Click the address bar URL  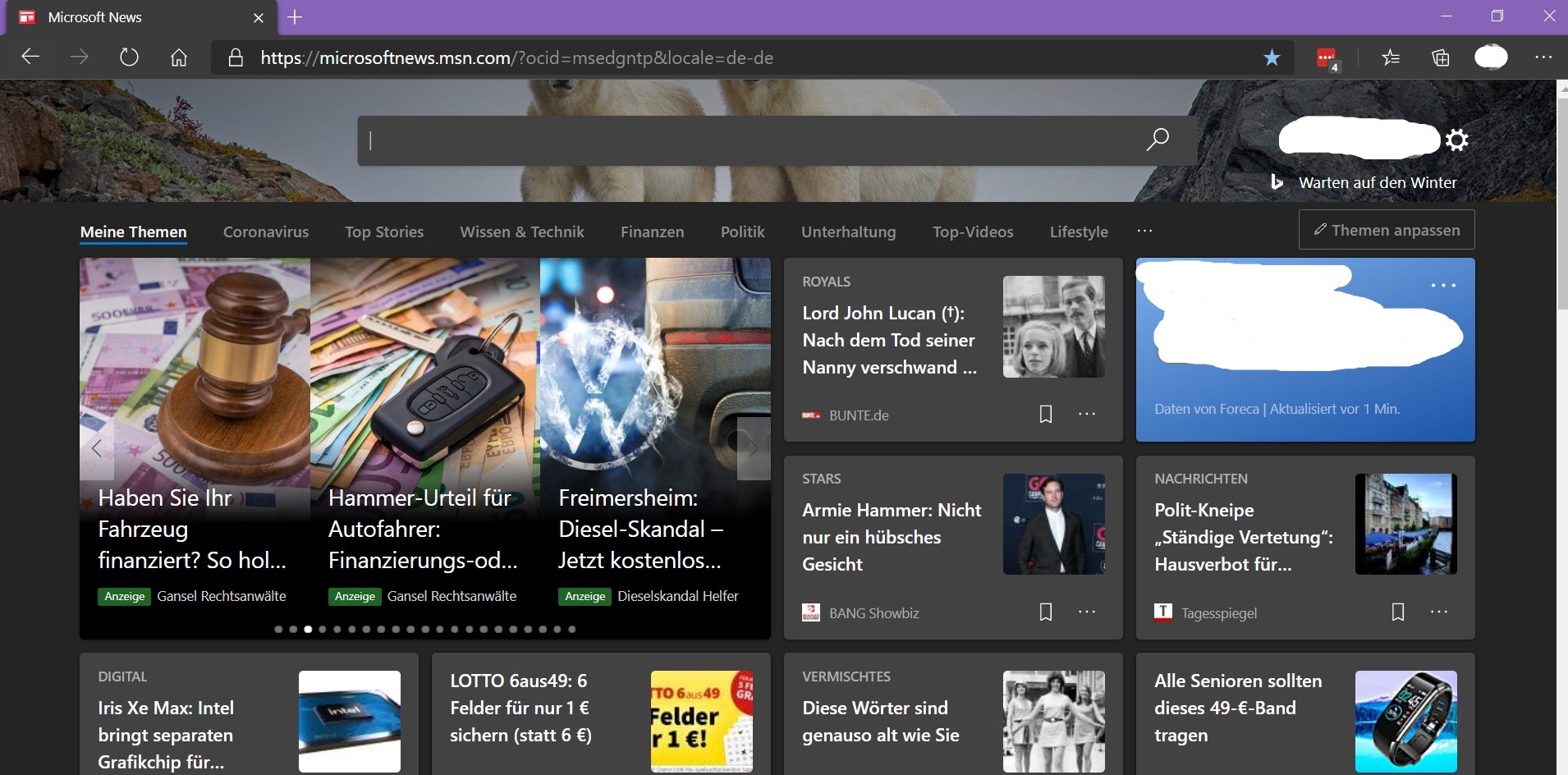click(516, 57)
